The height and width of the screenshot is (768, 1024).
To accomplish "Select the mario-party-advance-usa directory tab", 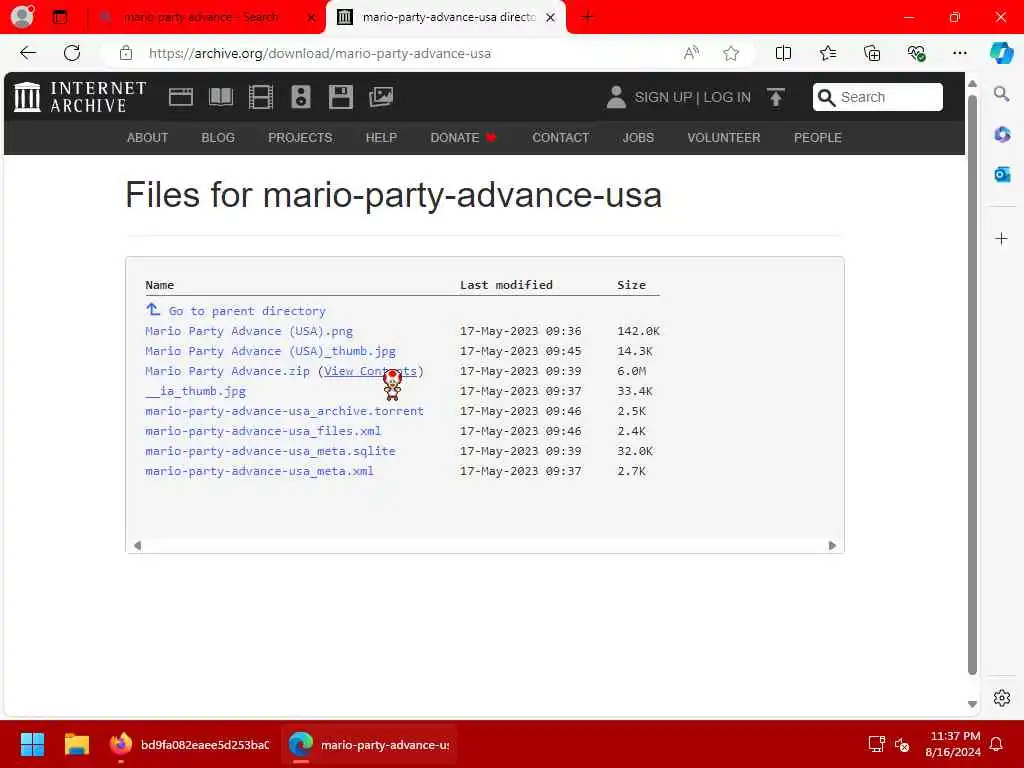I will pos(445,17).
